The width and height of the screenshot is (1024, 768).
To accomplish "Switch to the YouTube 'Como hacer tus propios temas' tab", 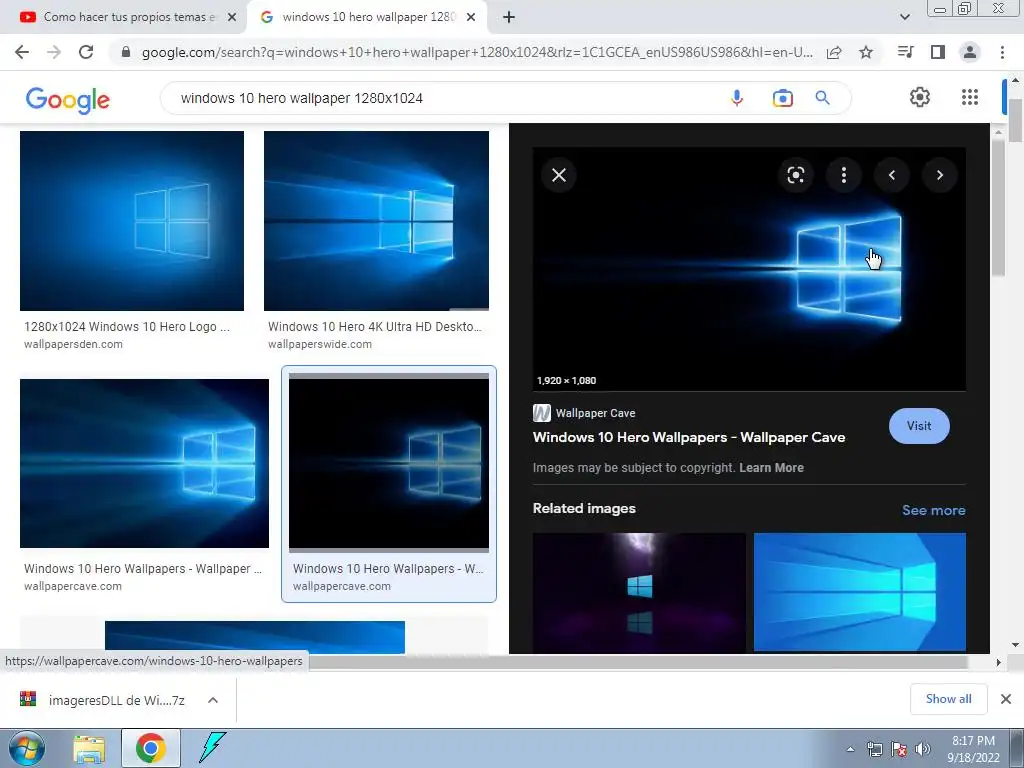I will coord(124,17).
